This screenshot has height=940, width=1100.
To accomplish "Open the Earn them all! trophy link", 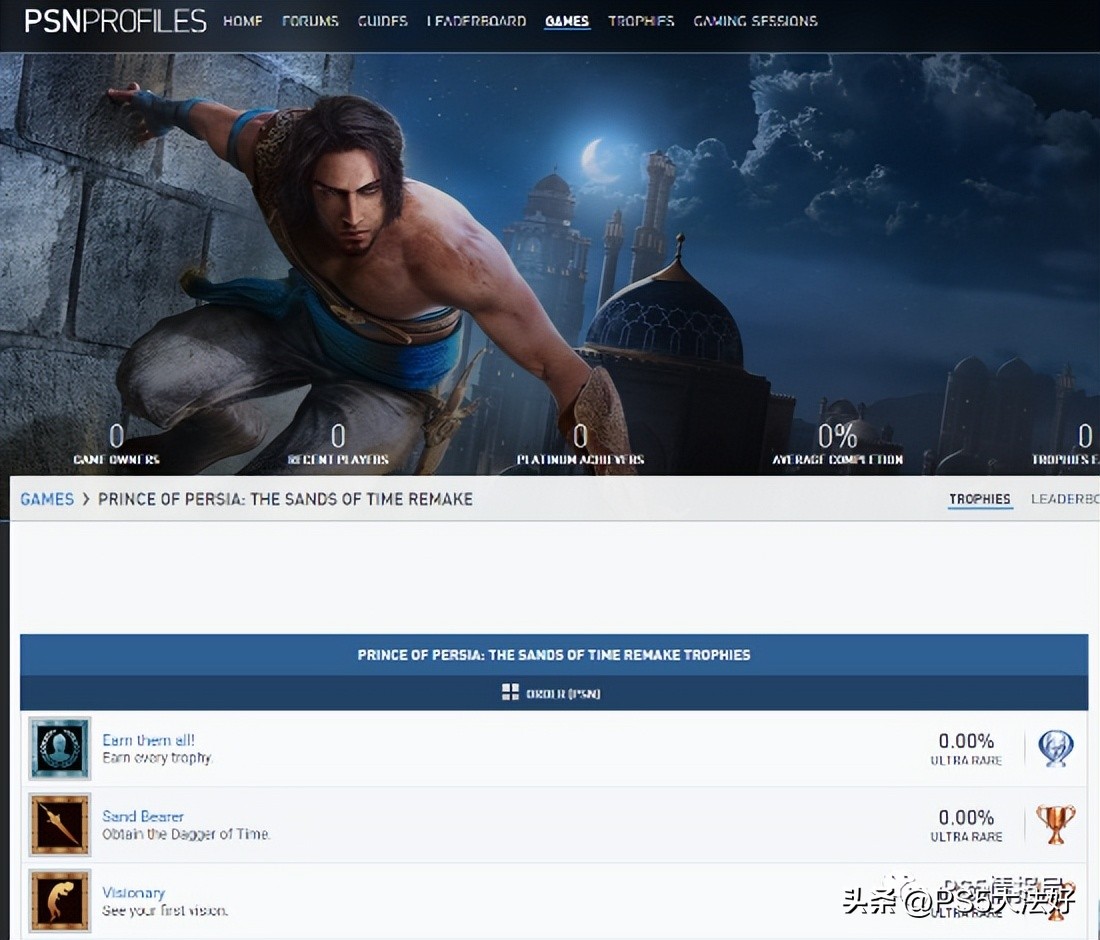I will coord(149,740).
